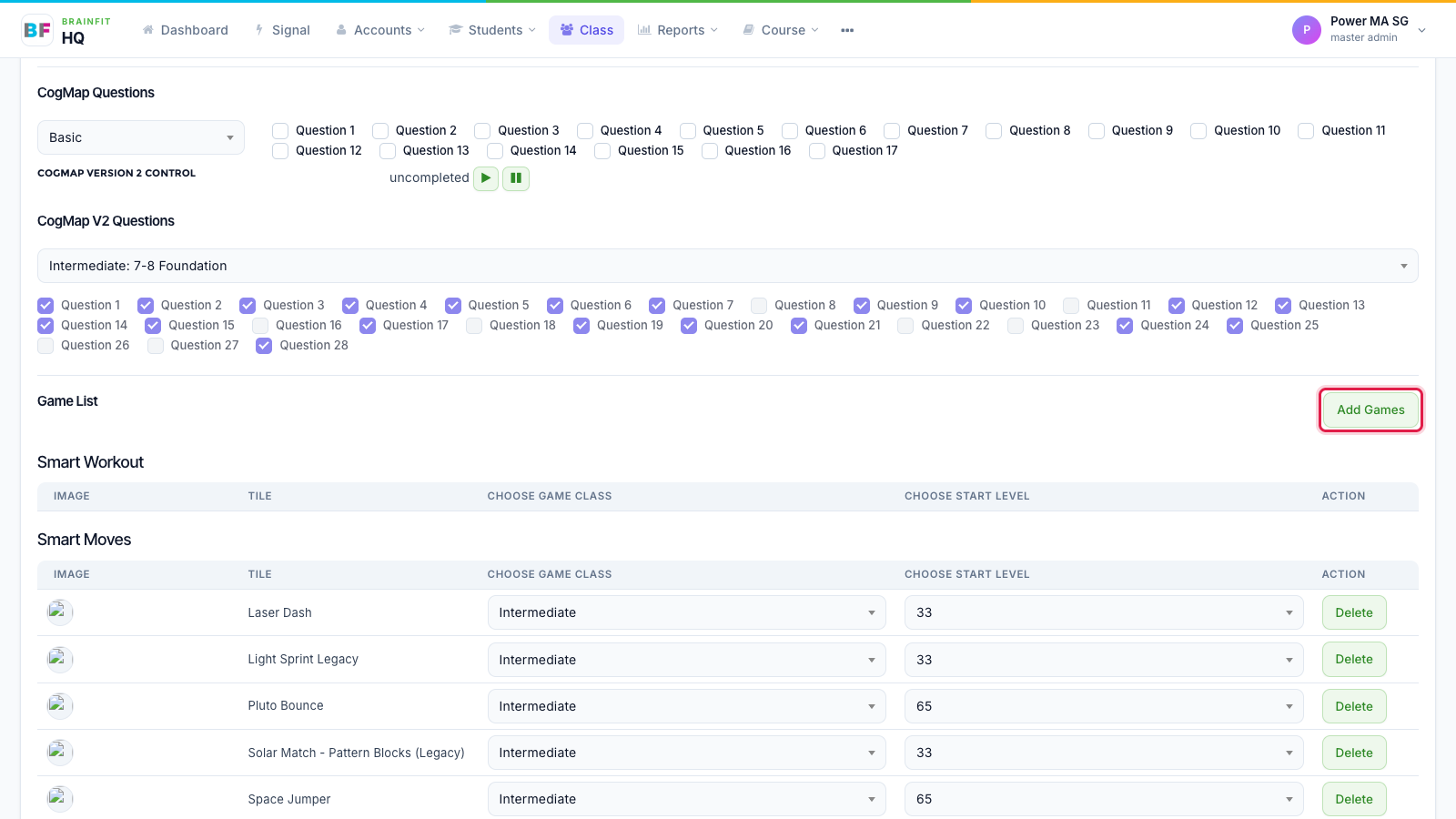Click the Light Sprint Legacy image thumbnail
Viewport: 1456px width, 819px height.
(x=60, y=659)
